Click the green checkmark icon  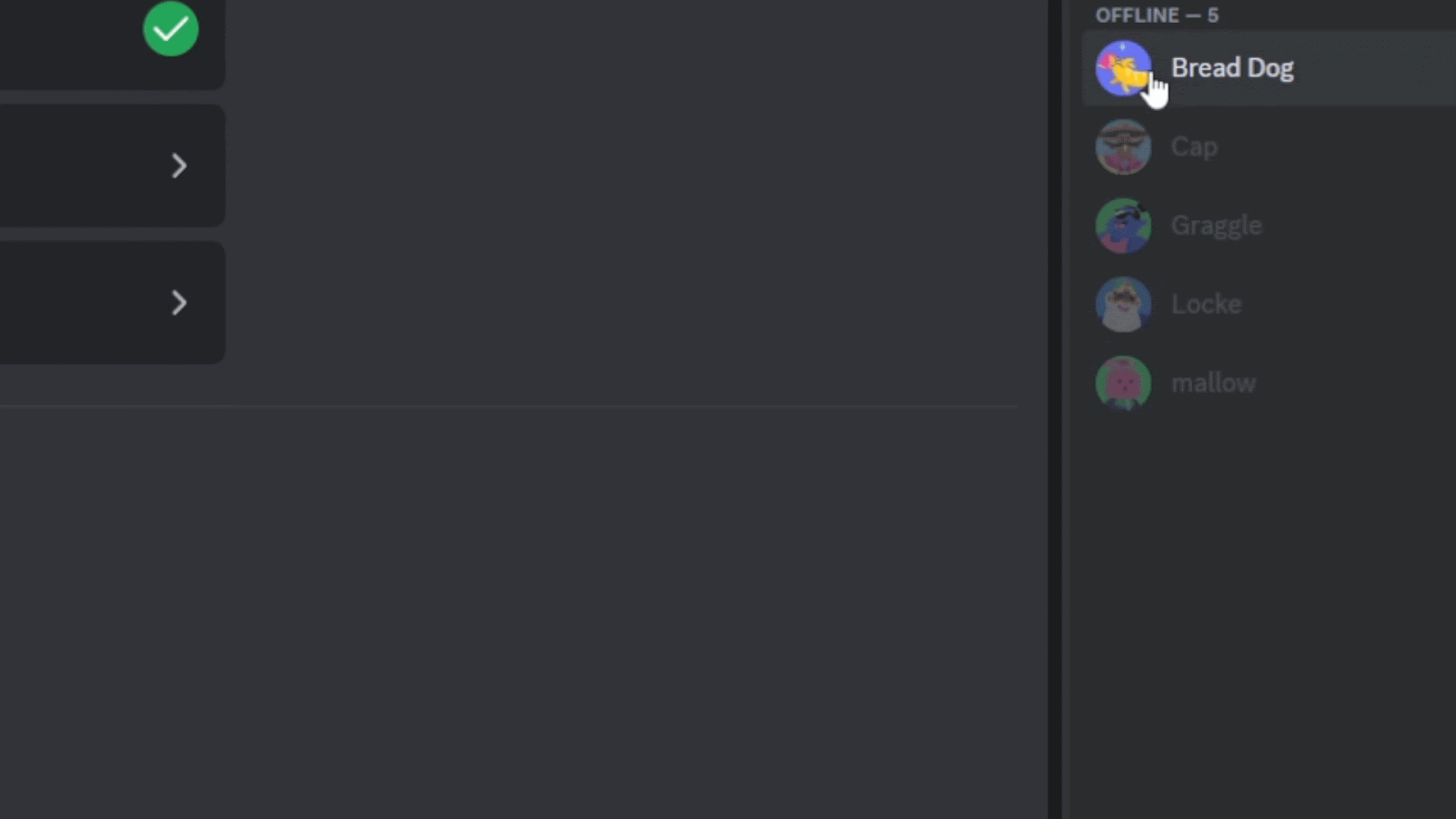click(x=170, y=28)
